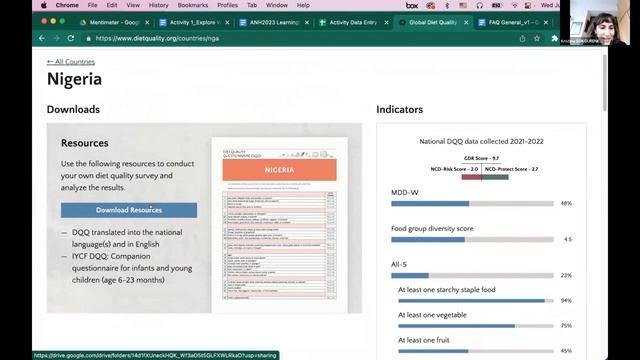Screen dimensions: 640x360
Task: Click the dietquality.org address bar
Action: 302,38
